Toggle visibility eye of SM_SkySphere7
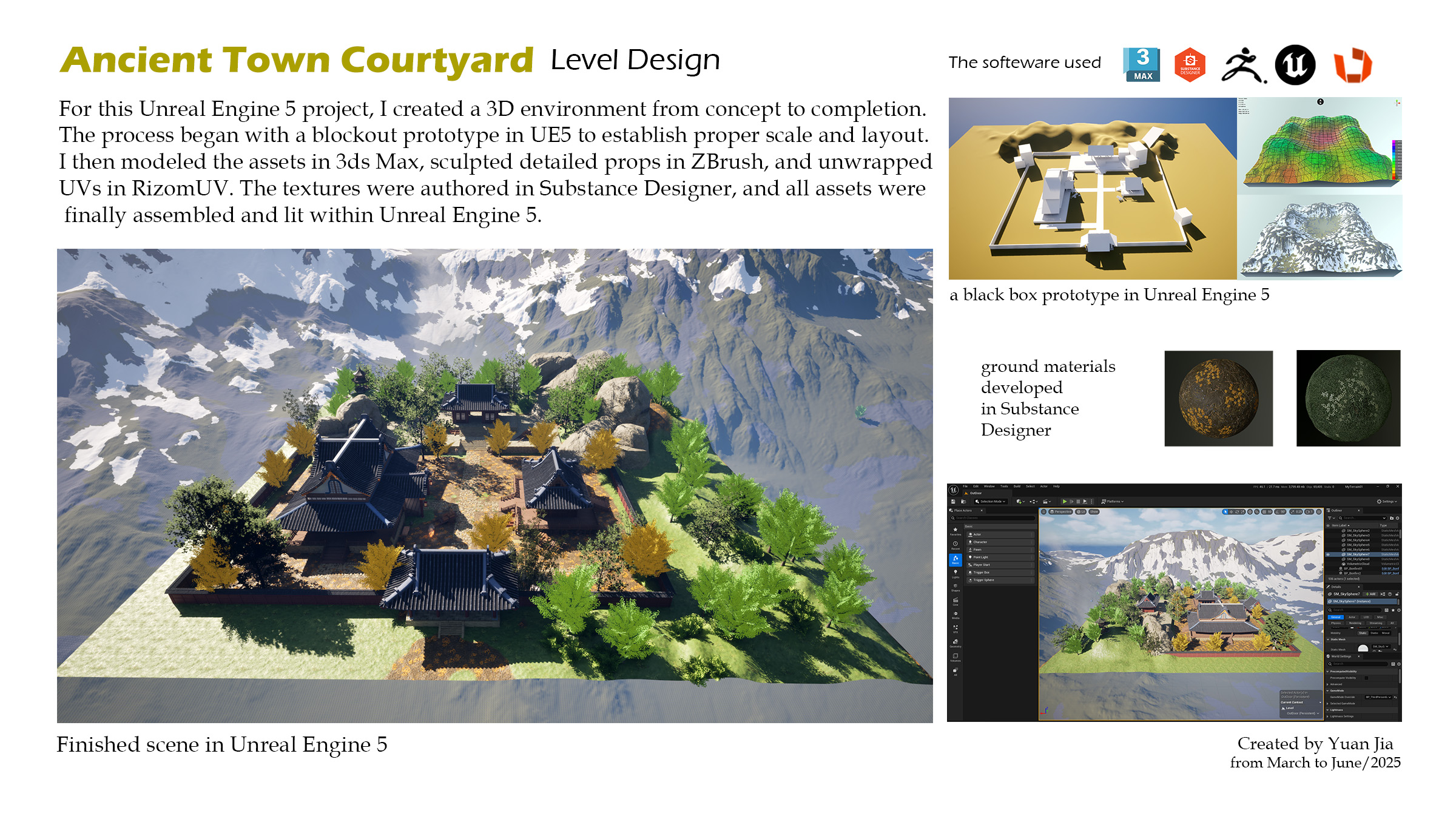This screenshot has width=1456, height=819. (x=1328, y=554)
